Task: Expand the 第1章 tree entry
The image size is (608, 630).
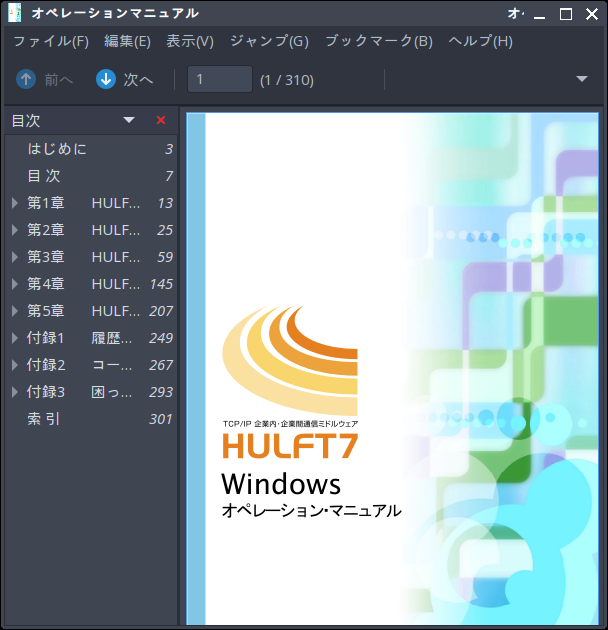Action: point(15,203)
